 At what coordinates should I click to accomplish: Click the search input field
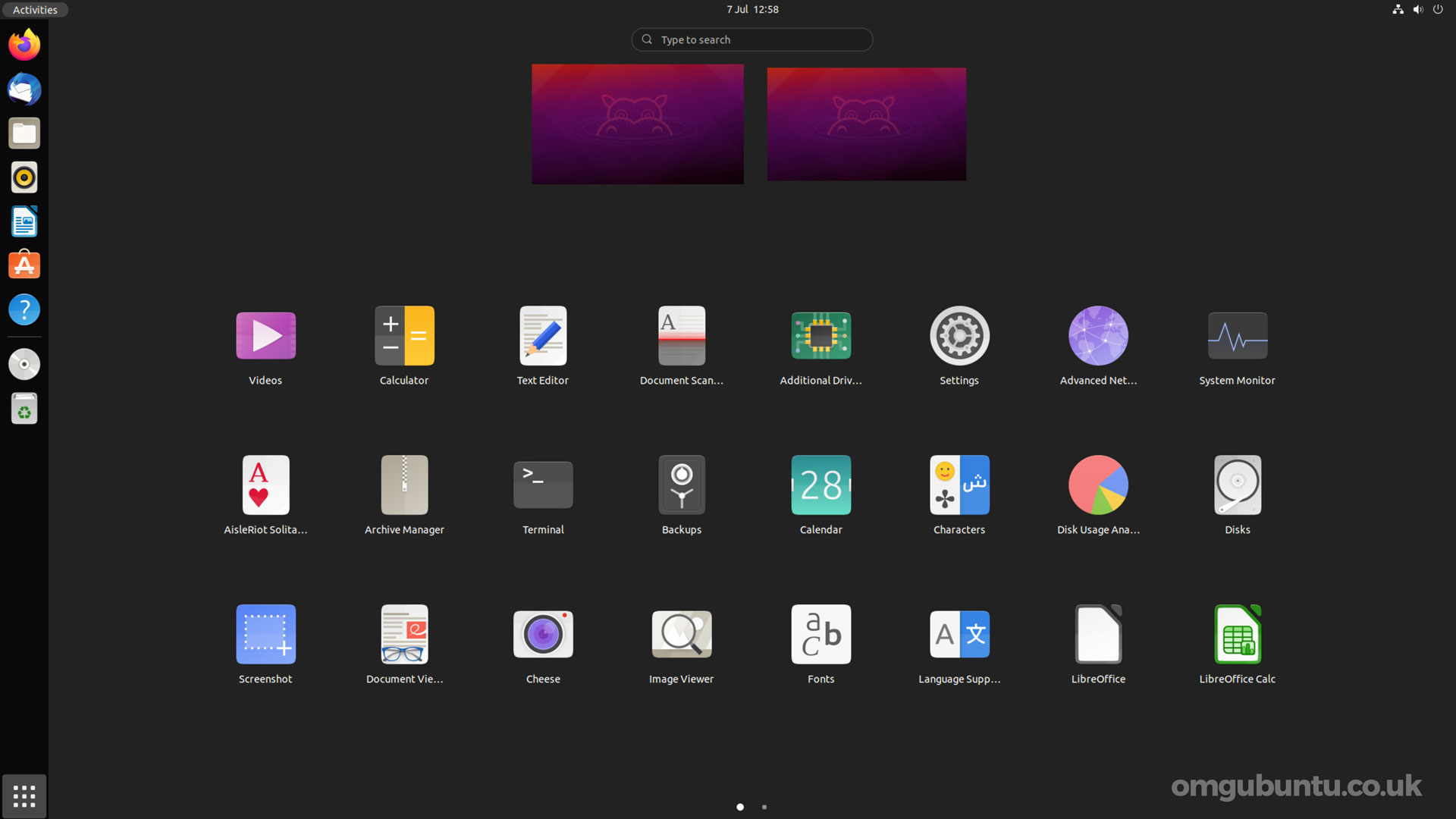click(752, 39)
